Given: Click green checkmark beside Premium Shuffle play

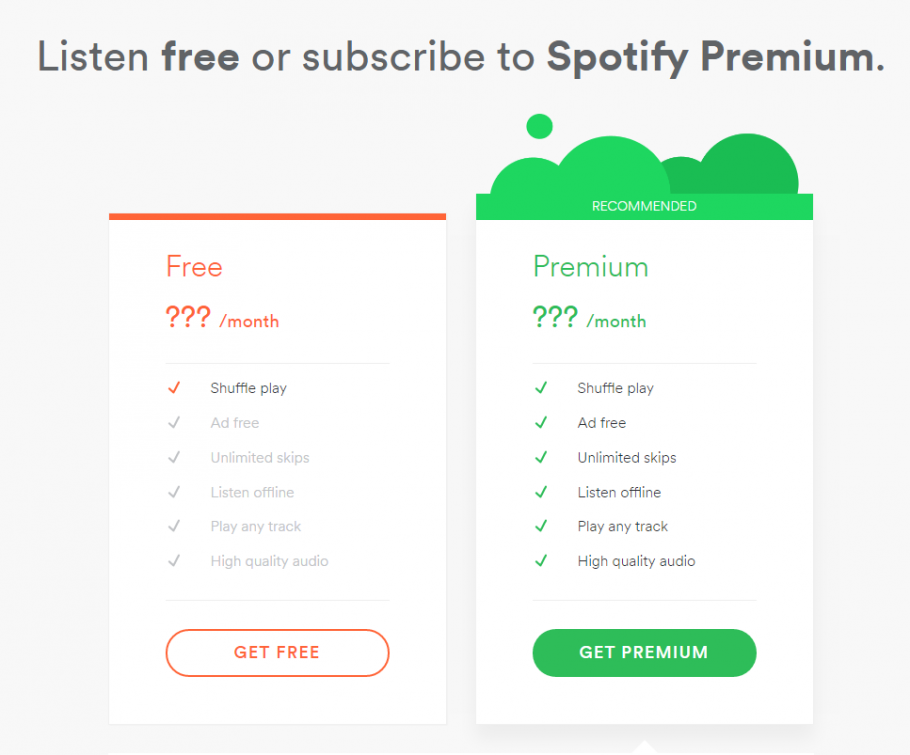Looking at the screenshot, I should pos(541,388).
